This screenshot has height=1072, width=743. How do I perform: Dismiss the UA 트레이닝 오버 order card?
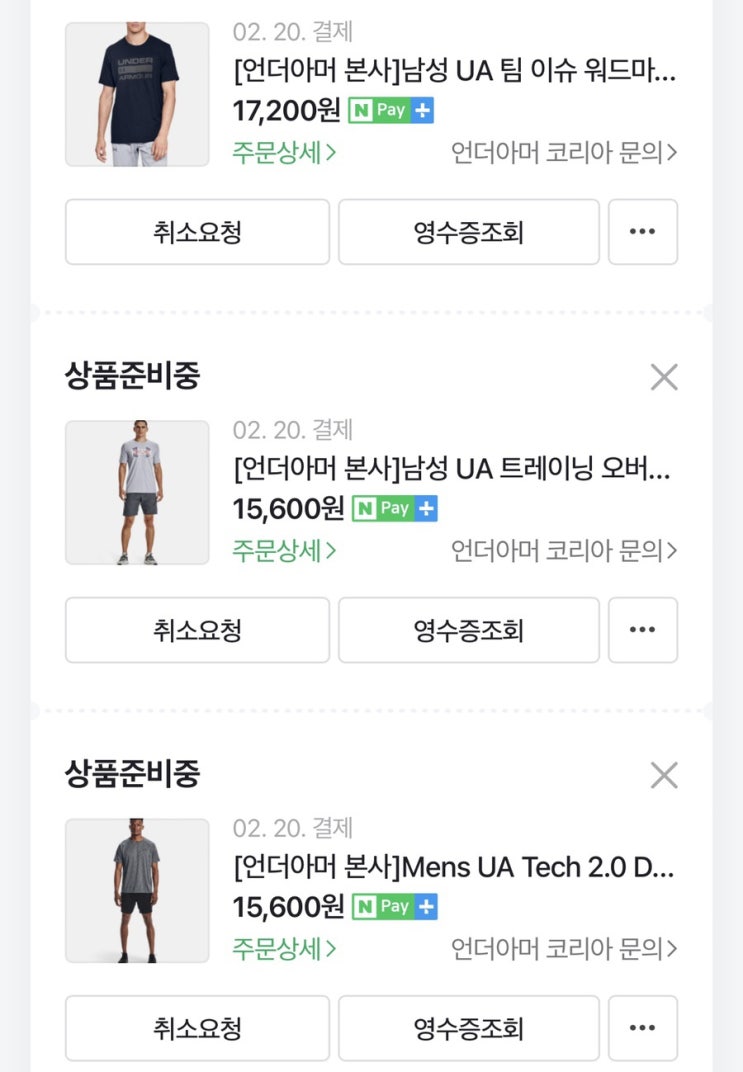pos(664,377)
